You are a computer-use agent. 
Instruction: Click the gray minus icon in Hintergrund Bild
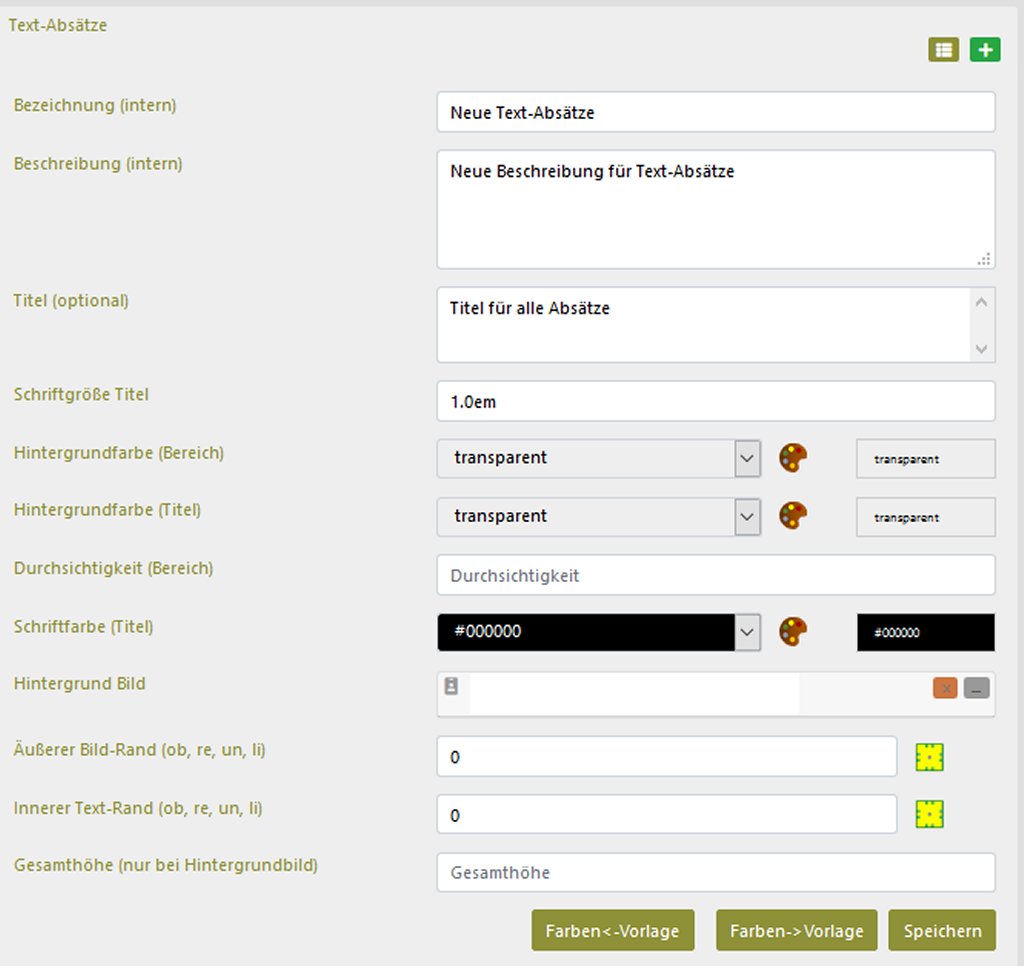click(x=976, y=688)
